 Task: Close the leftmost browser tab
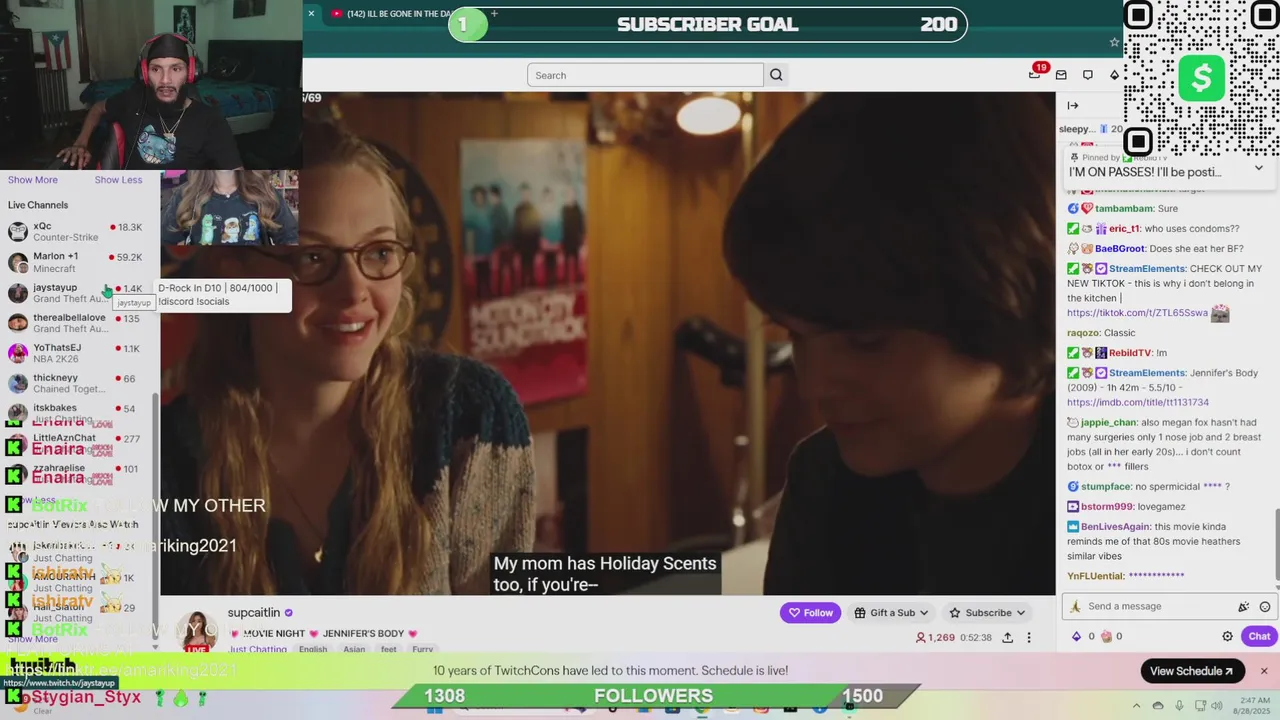pos(311,14)
